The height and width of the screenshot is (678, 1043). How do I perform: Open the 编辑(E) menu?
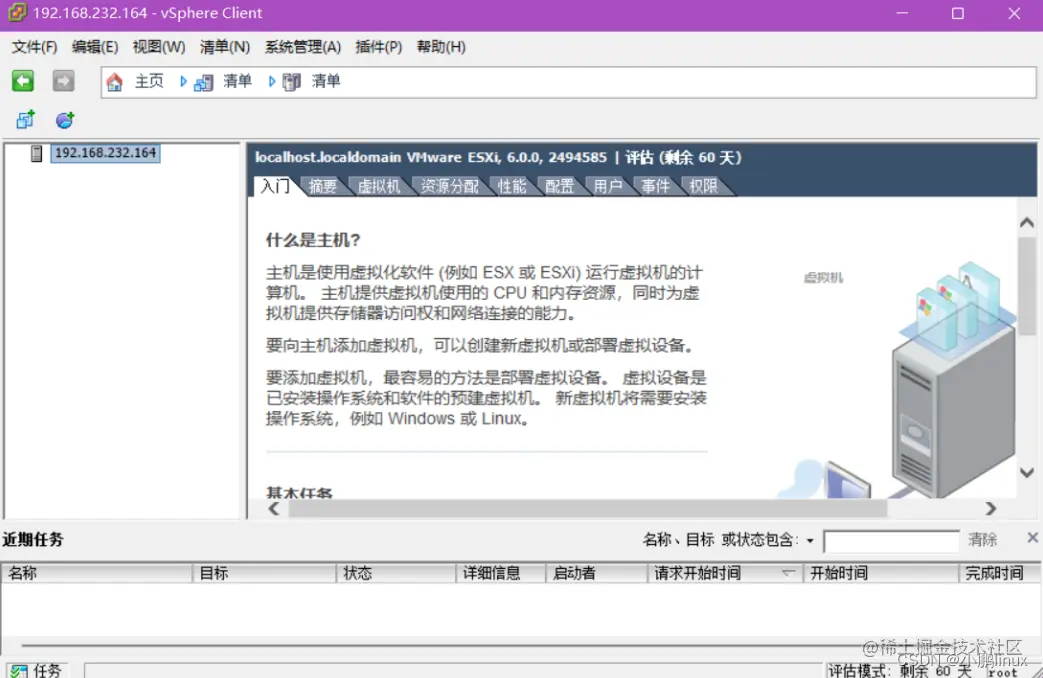94,47
